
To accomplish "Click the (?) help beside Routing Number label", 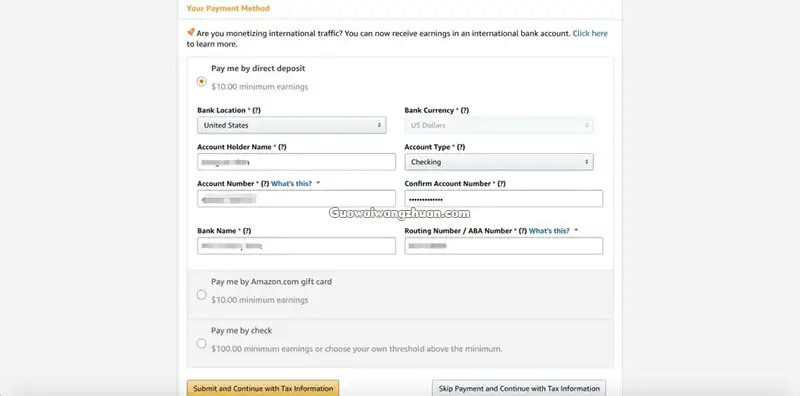I will tap(522, 231).
